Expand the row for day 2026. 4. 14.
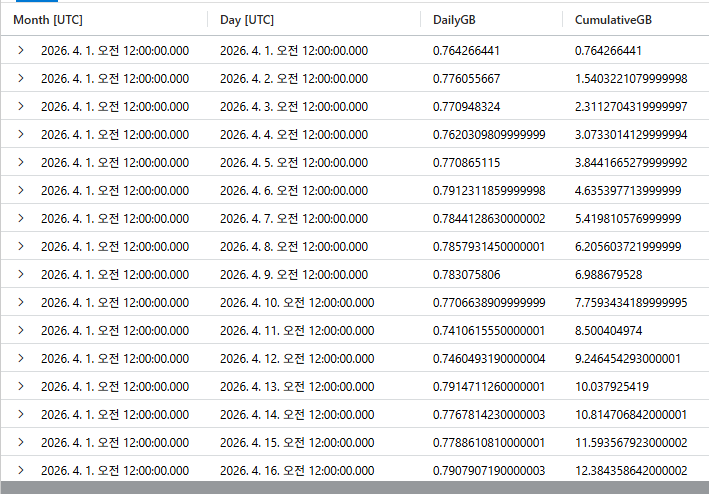The image size is (709, 494). (x=21, y=414)
